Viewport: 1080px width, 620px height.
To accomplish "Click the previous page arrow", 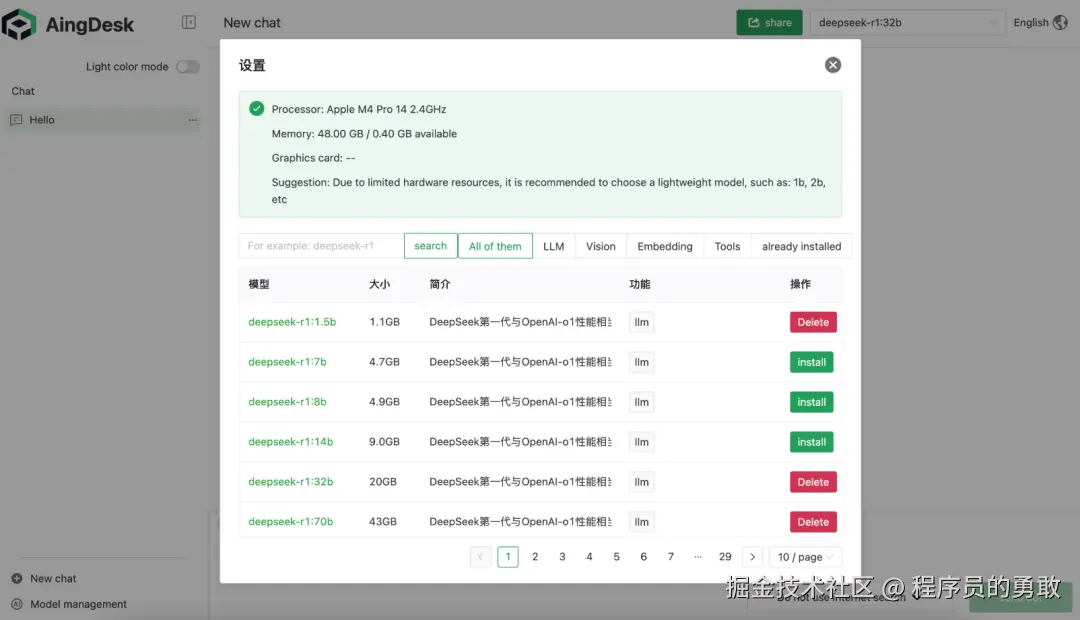I will [x=480, y=557].
